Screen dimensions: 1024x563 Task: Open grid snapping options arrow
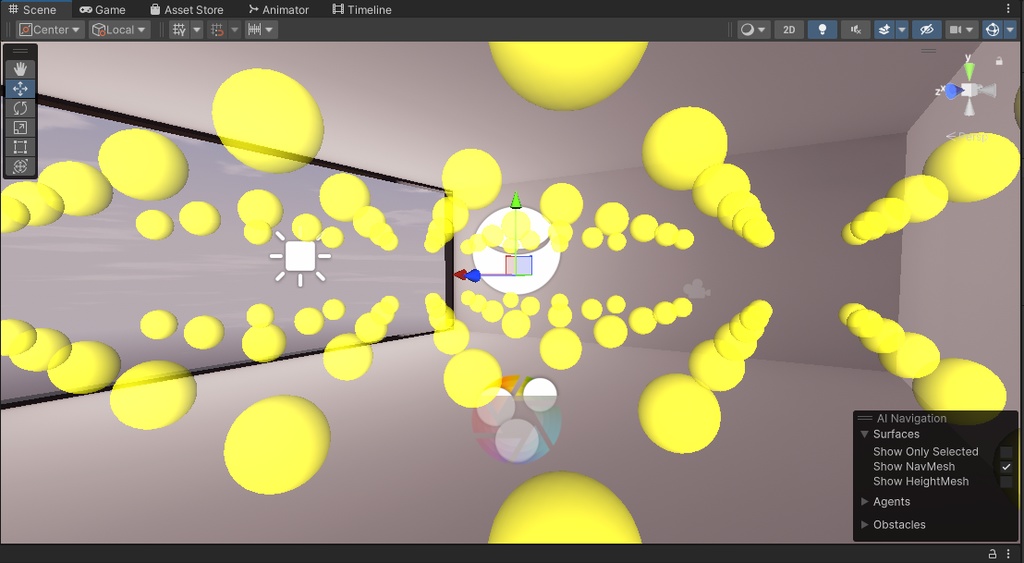coord(234,30)
